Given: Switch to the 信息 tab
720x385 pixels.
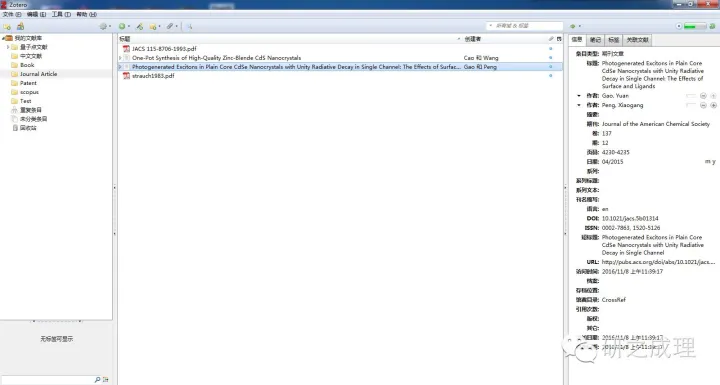Looking at the screenshot, I should point(577,40).
